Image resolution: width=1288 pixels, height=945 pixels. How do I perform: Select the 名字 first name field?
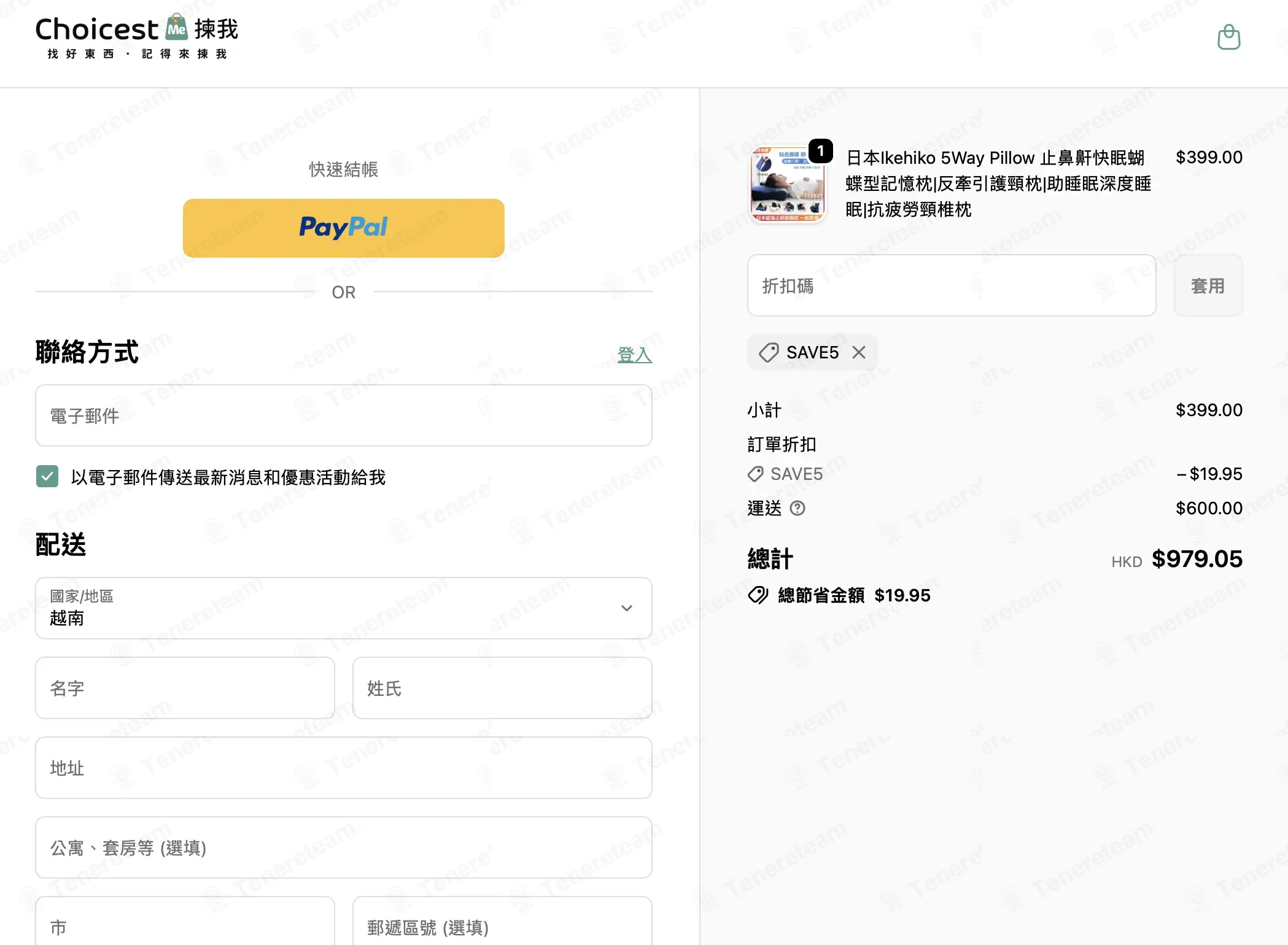tap(185, 688)
